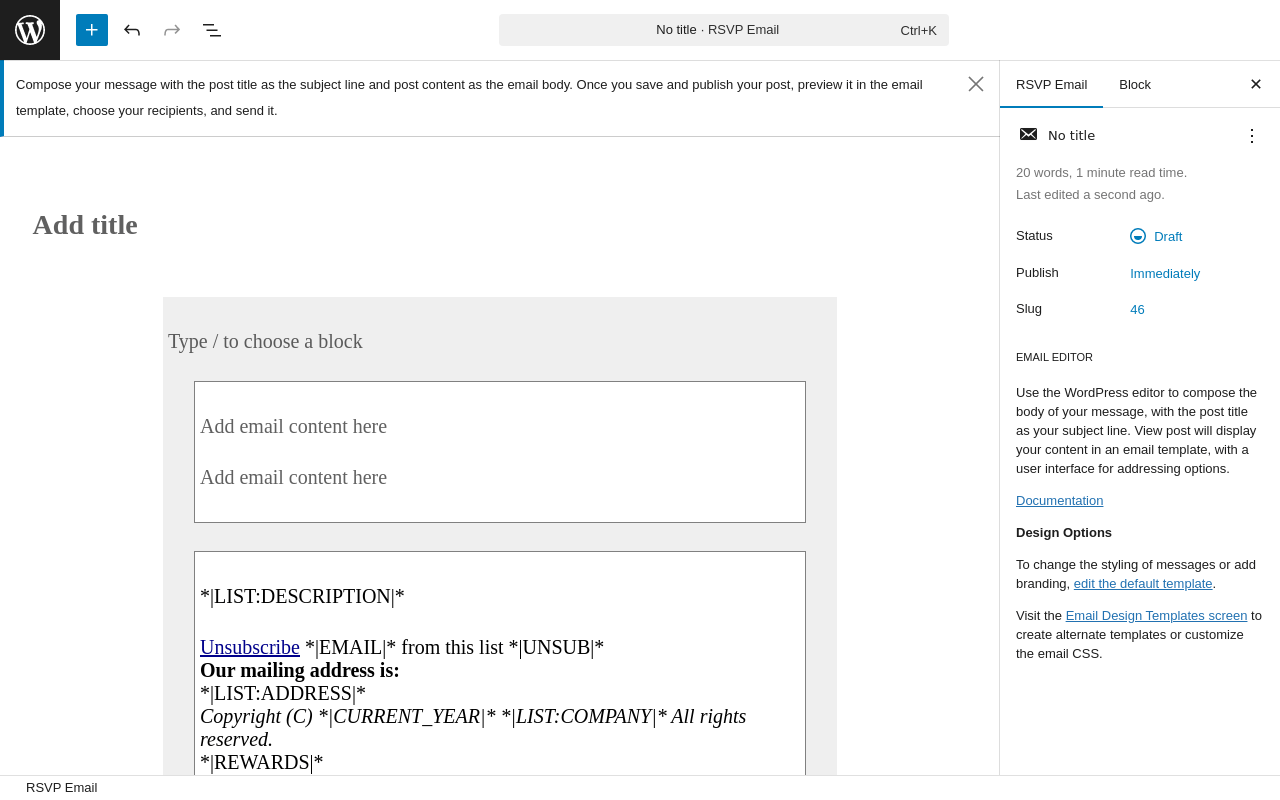Open the block inserter plus button
Screen dimensions: 1280x800
[92, 30]
